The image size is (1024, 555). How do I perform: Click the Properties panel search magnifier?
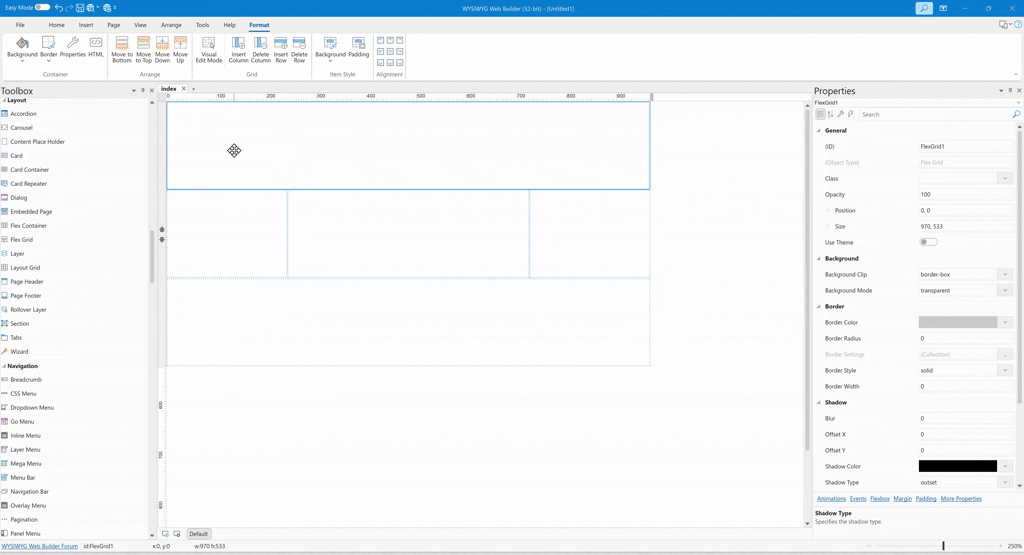[1016, 114]
